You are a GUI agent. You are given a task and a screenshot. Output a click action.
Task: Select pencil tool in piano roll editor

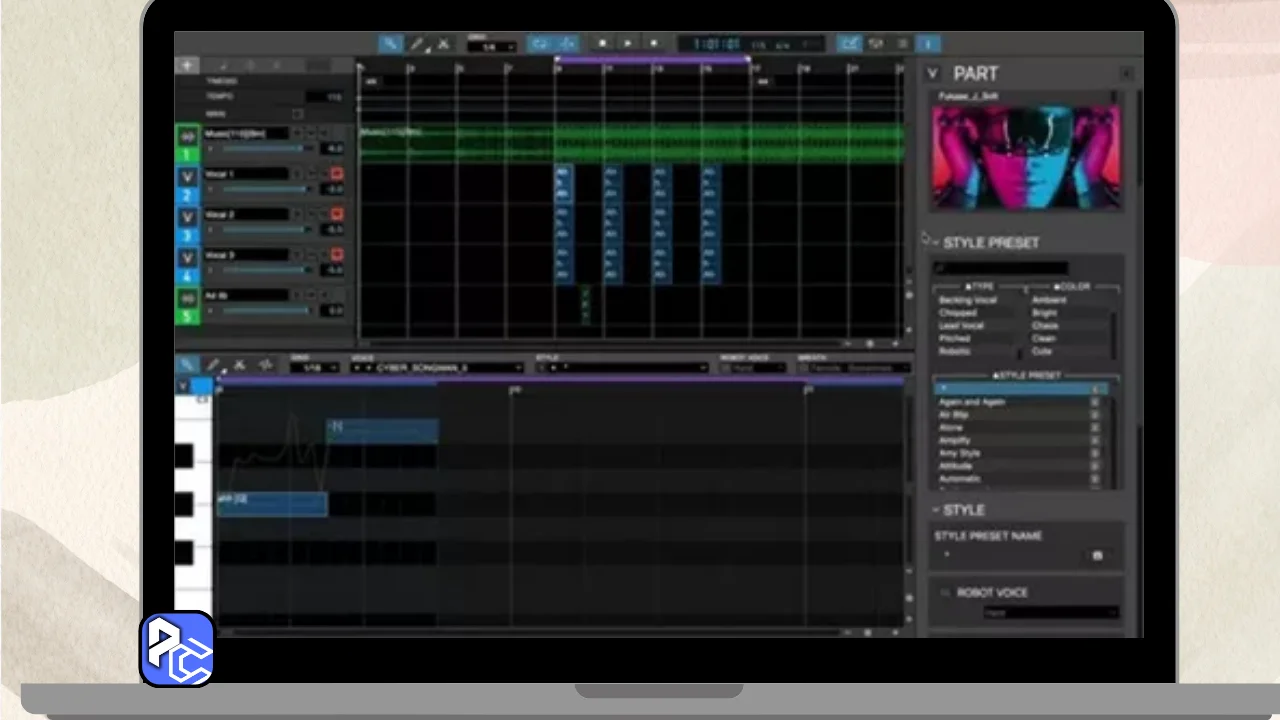[x=213, y=366]
